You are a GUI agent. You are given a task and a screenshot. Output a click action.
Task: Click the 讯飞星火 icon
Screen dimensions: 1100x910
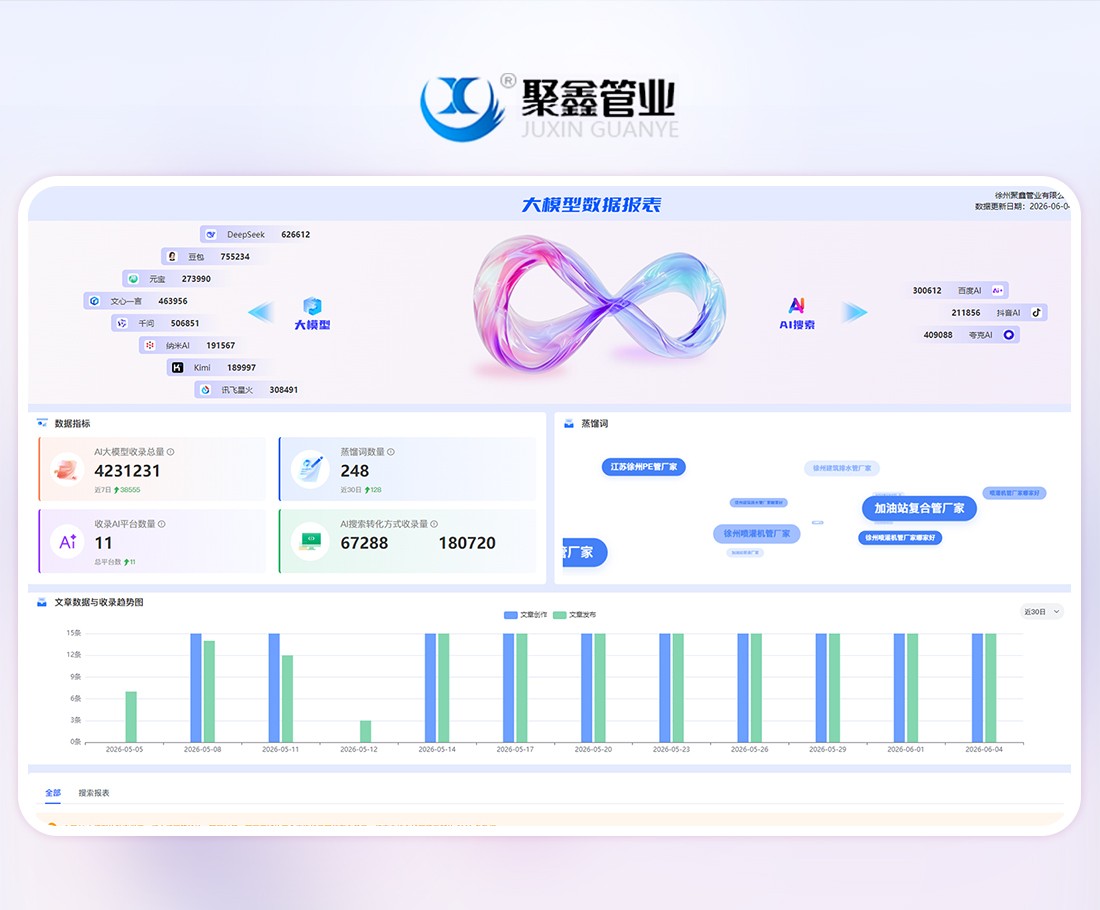206,389
